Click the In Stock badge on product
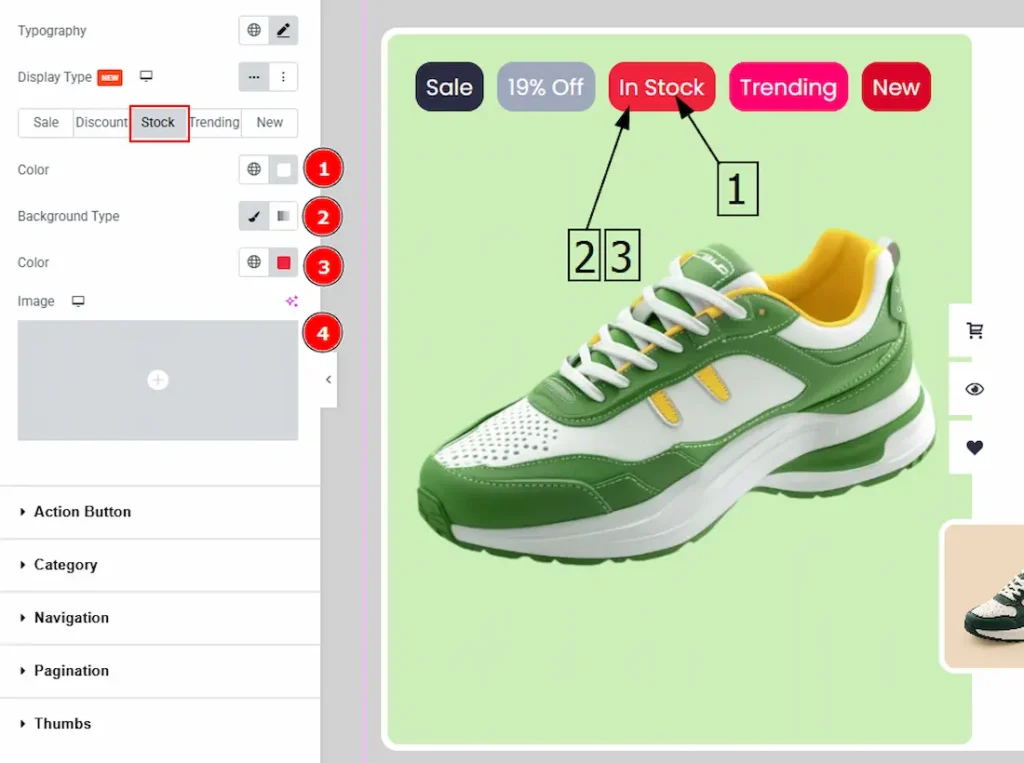The height and width of the screenshot is (763, 1024). 661,87
